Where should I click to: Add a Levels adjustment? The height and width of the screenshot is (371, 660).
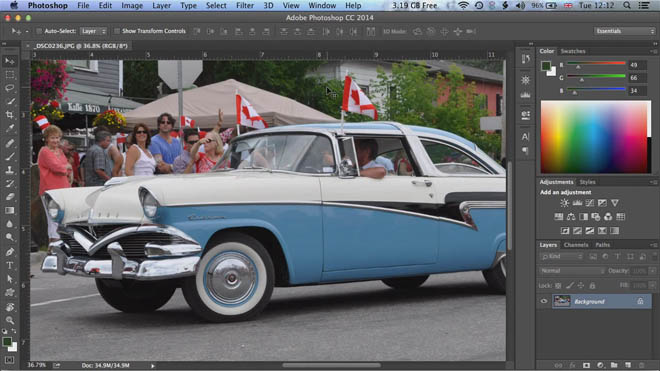coord(577,203)
